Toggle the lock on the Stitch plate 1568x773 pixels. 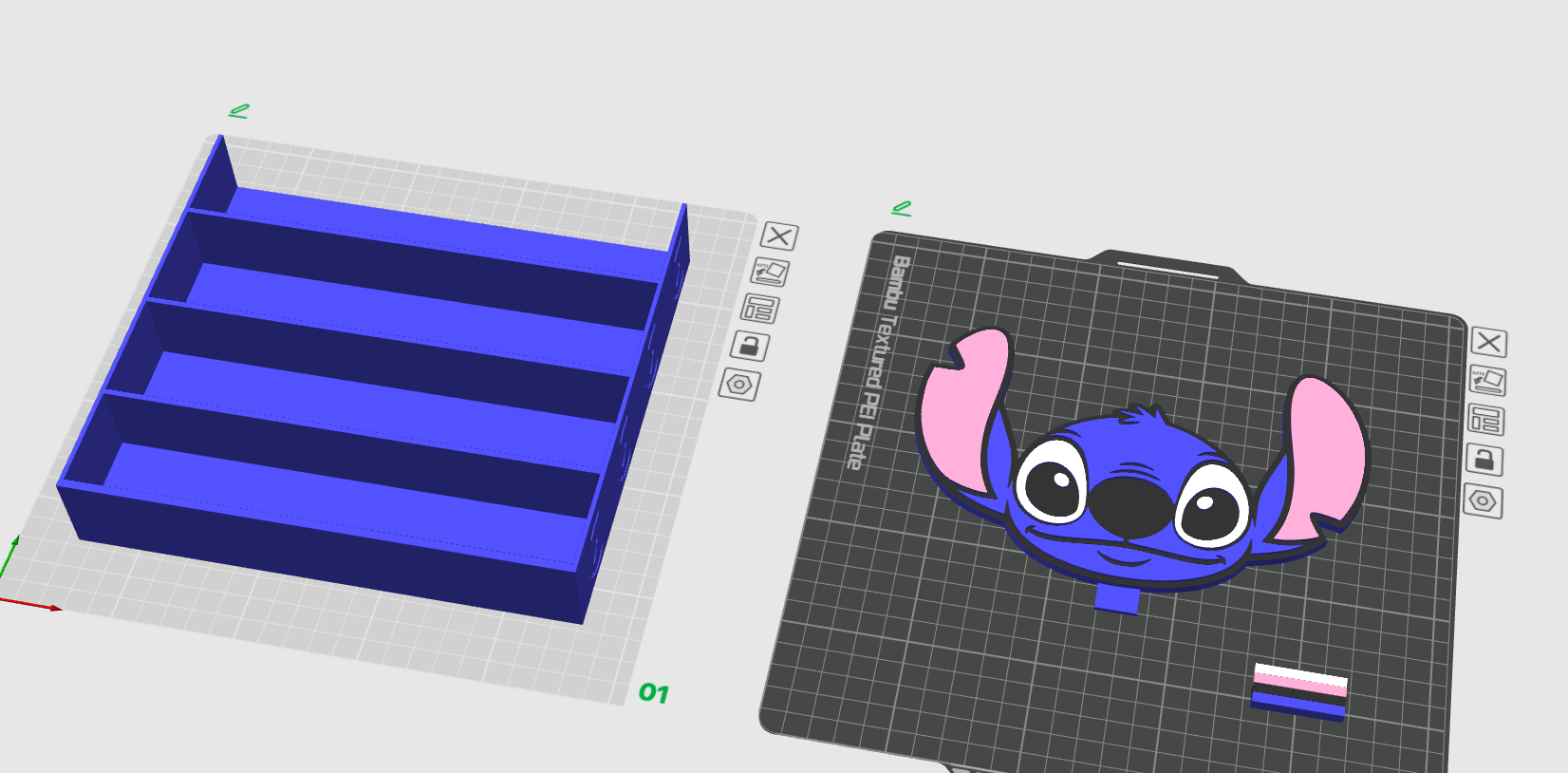(1484, 460)
